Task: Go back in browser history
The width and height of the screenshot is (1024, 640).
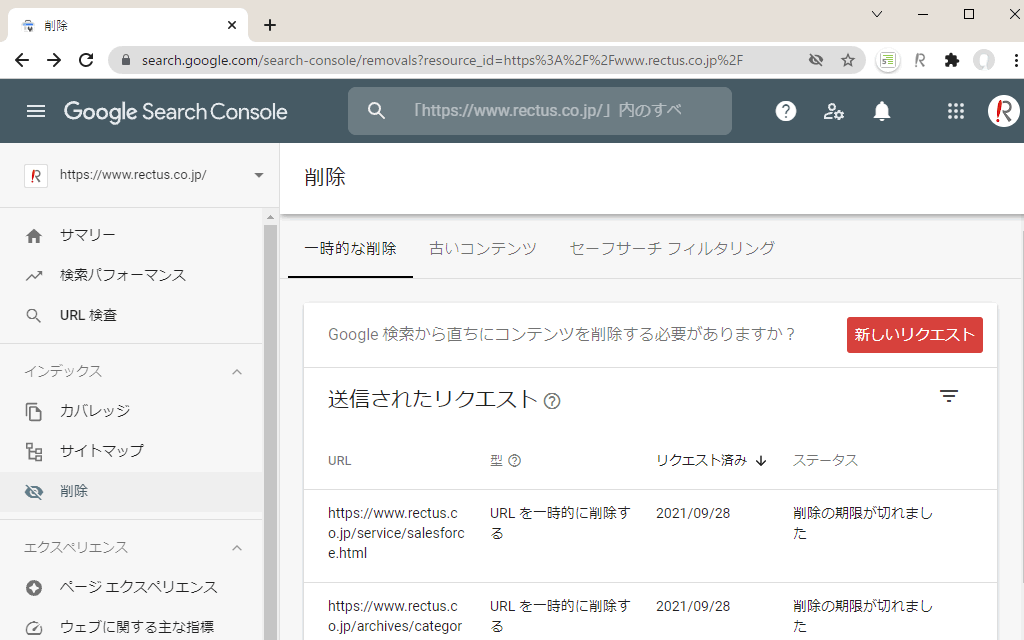Action: (22, 60)
